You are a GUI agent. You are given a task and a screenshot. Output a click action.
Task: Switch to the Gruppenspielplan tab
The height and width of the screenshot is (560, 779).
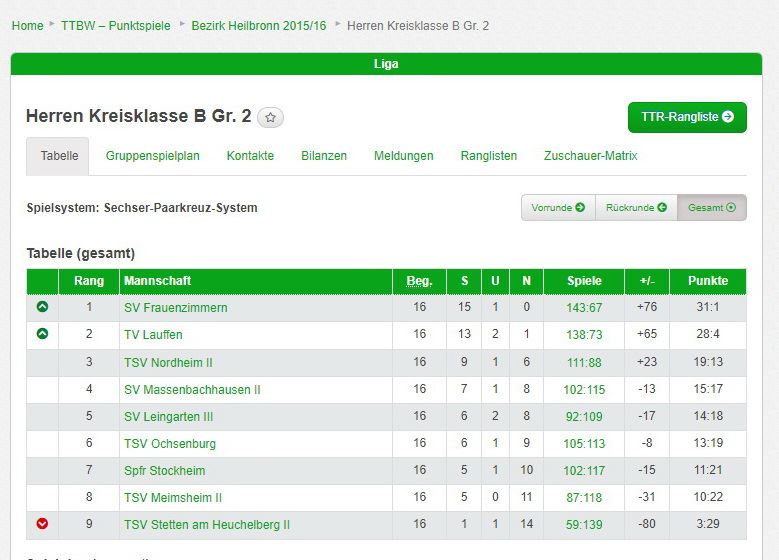click(153, 156)
